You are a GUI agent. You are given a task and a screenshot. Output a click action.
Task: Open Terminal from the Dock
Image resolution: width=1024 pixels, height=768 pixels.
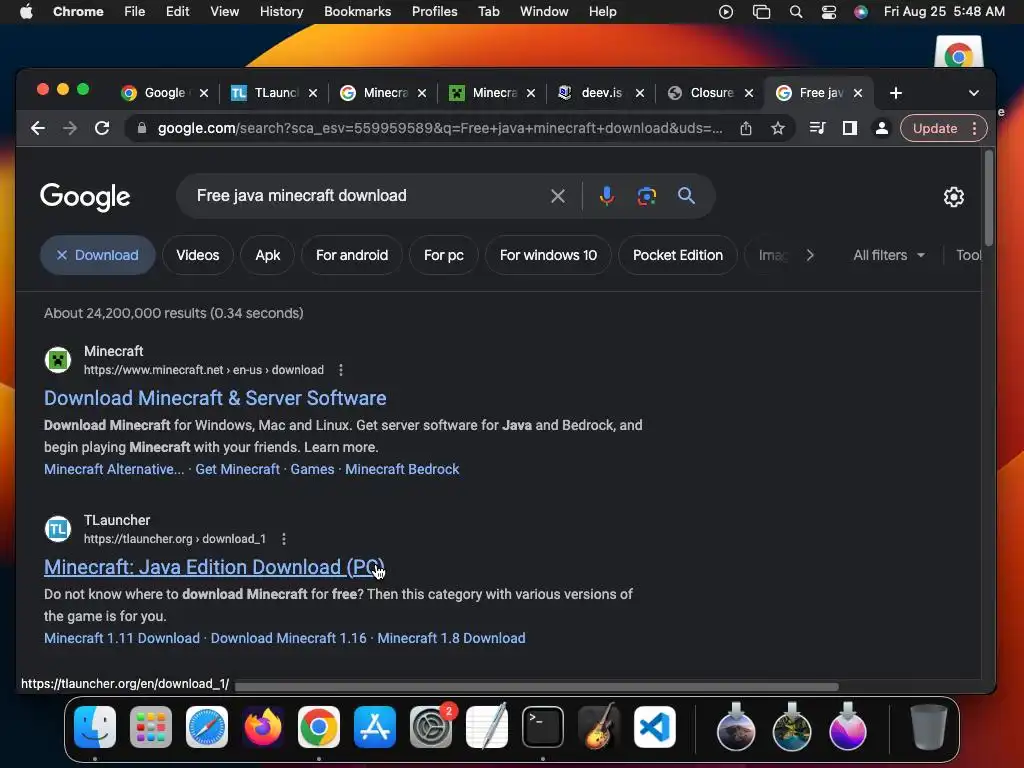543,727
